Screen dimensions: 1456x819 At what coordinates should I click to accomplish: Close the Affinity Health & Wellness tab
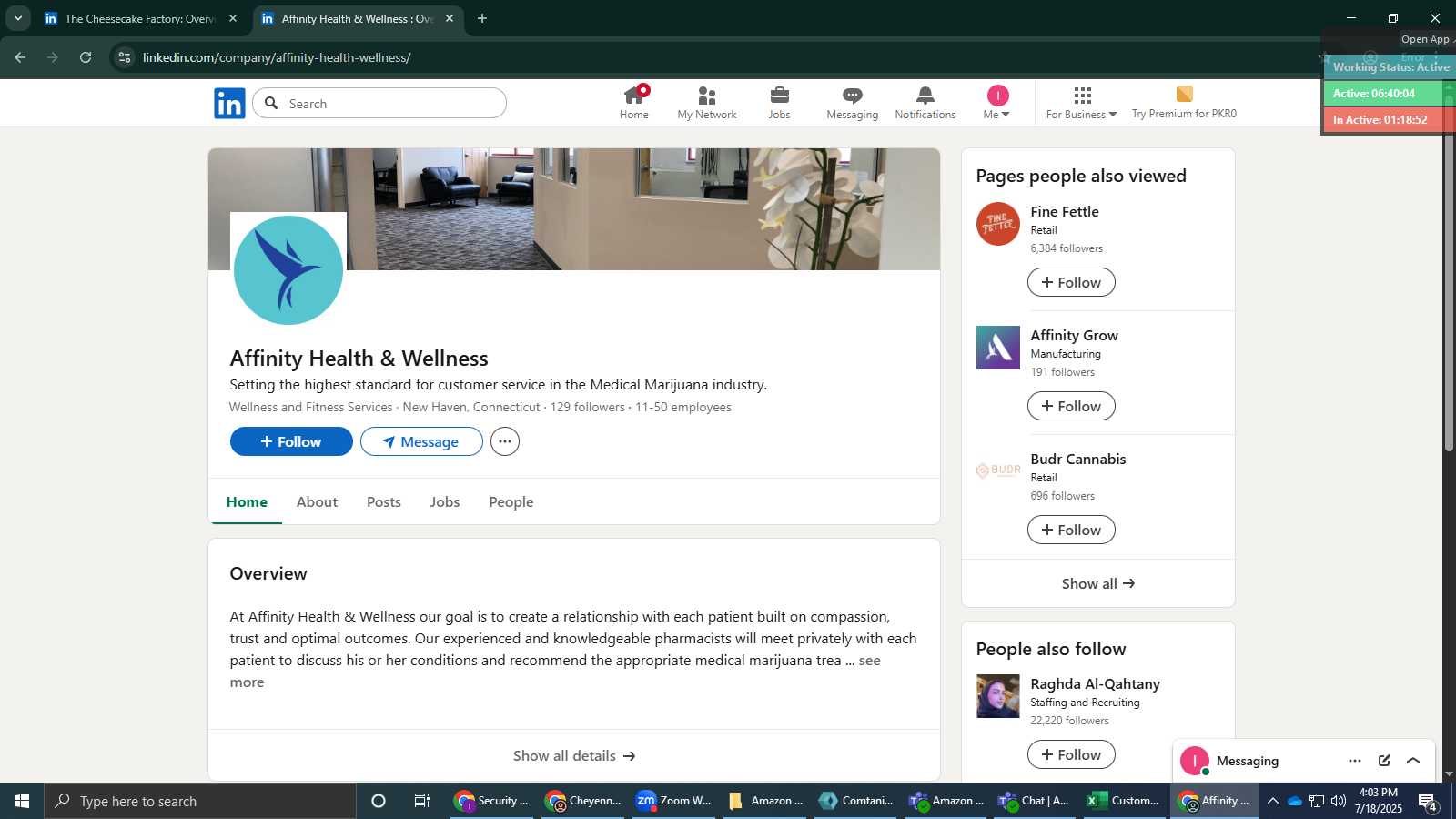coord(450,18)
